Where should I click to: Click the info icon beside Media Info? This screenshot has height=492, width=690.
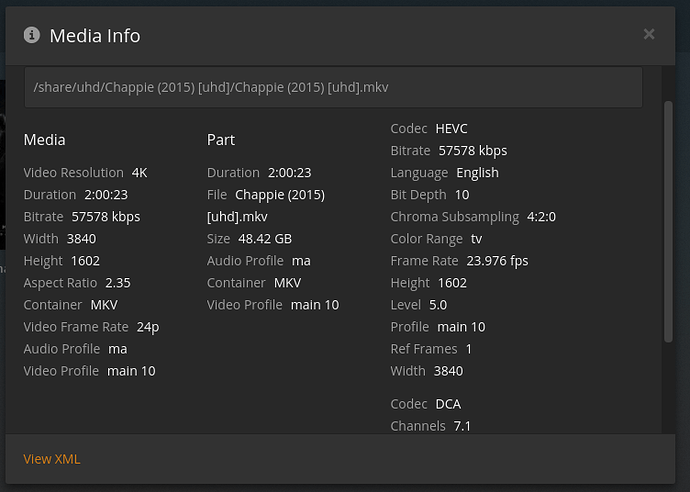[x=31, y=35]
